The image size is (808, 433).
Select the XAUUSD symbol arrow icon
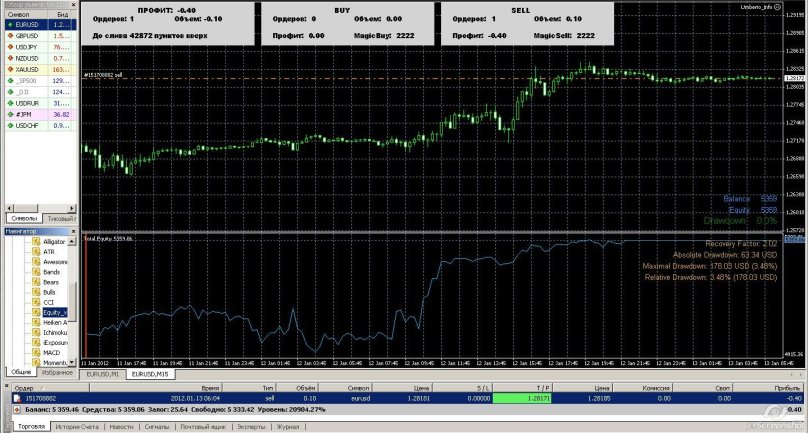(8, 70)
